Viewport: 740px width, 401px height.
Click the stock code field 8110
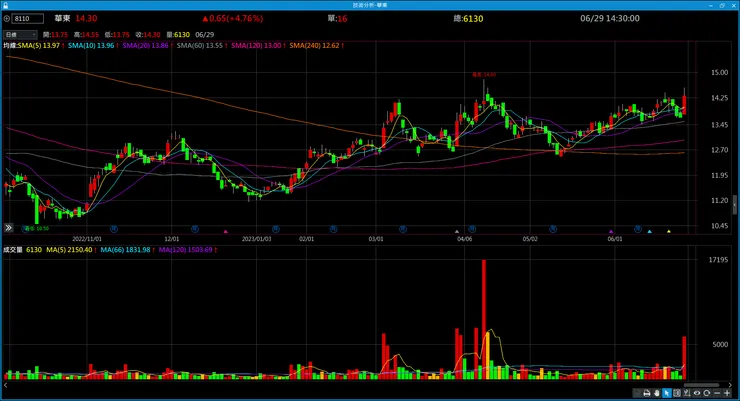(x=28, y=19)
